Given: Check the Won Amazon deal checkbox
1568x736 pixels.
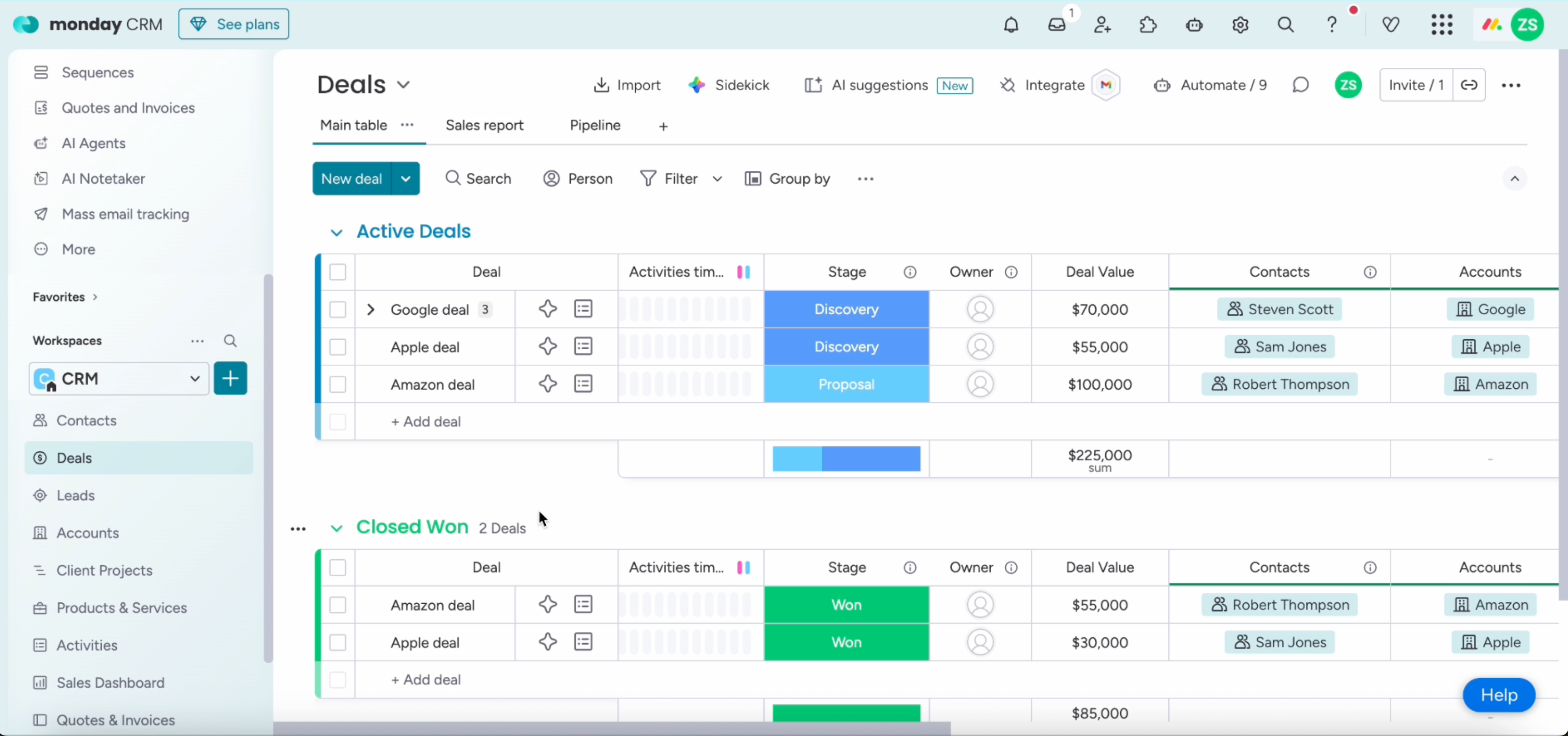Looking at the screenshot, I should (337, 605).
